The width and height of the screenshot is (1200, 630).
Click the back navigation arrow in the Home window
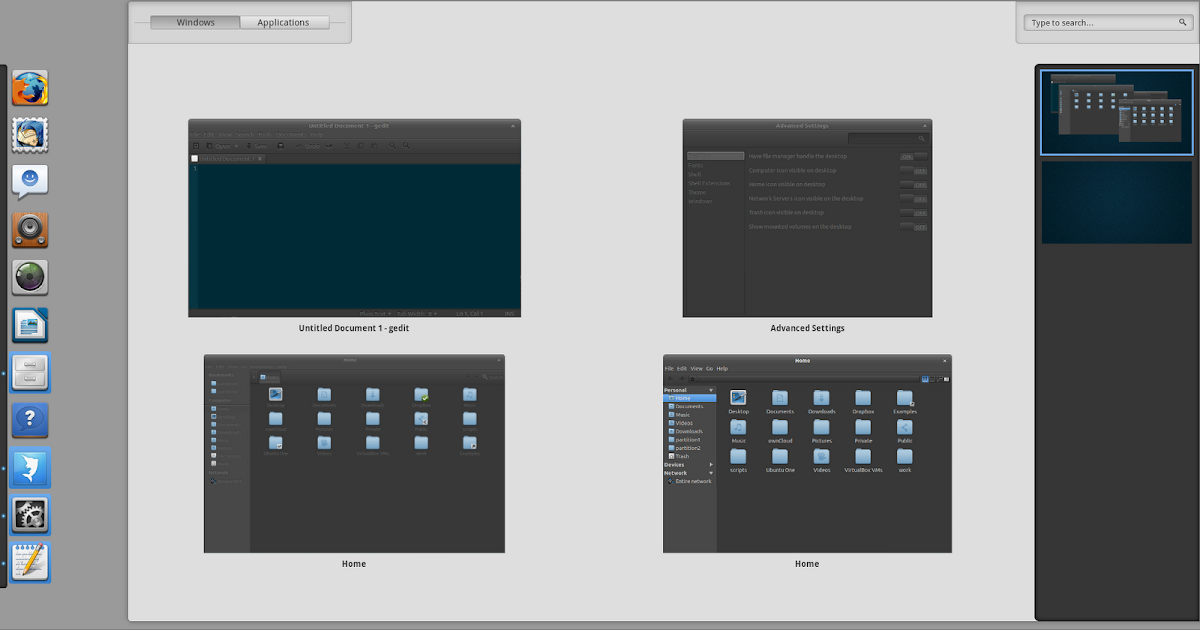pyautogui.click(x=670, y=378)
